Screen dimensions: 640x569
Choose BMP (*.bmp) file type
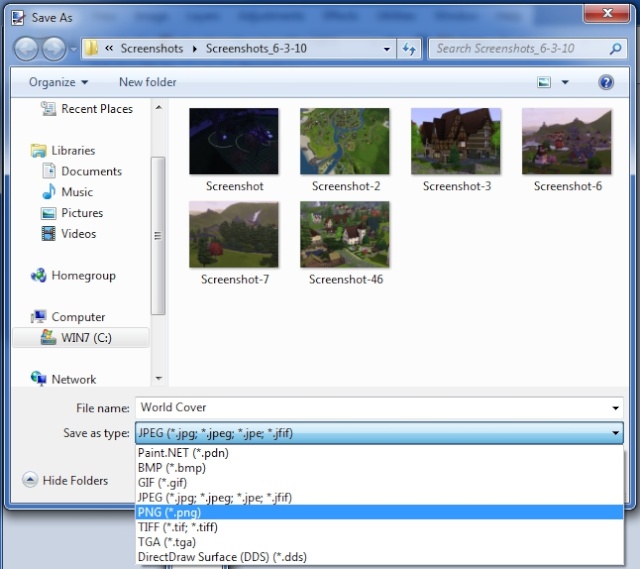[379, 468]
